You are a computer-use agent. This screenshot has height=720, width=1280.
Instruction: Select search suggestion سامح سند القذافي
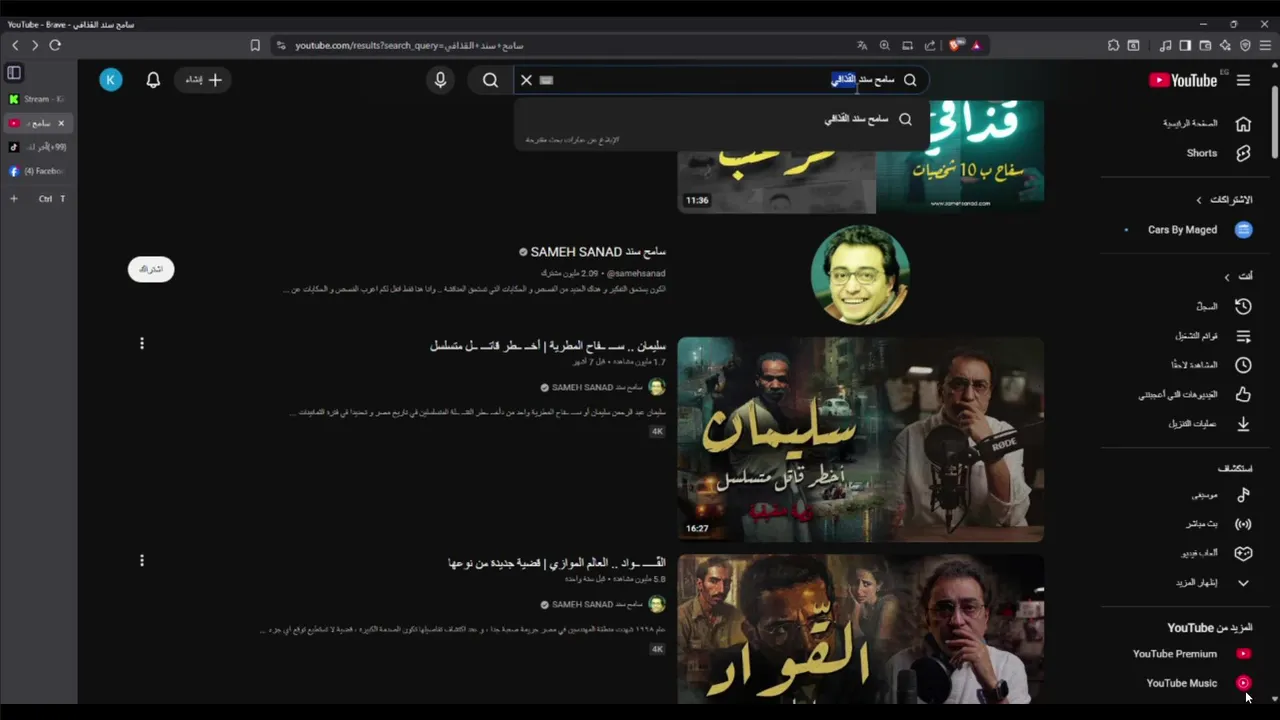click(721, 119)
